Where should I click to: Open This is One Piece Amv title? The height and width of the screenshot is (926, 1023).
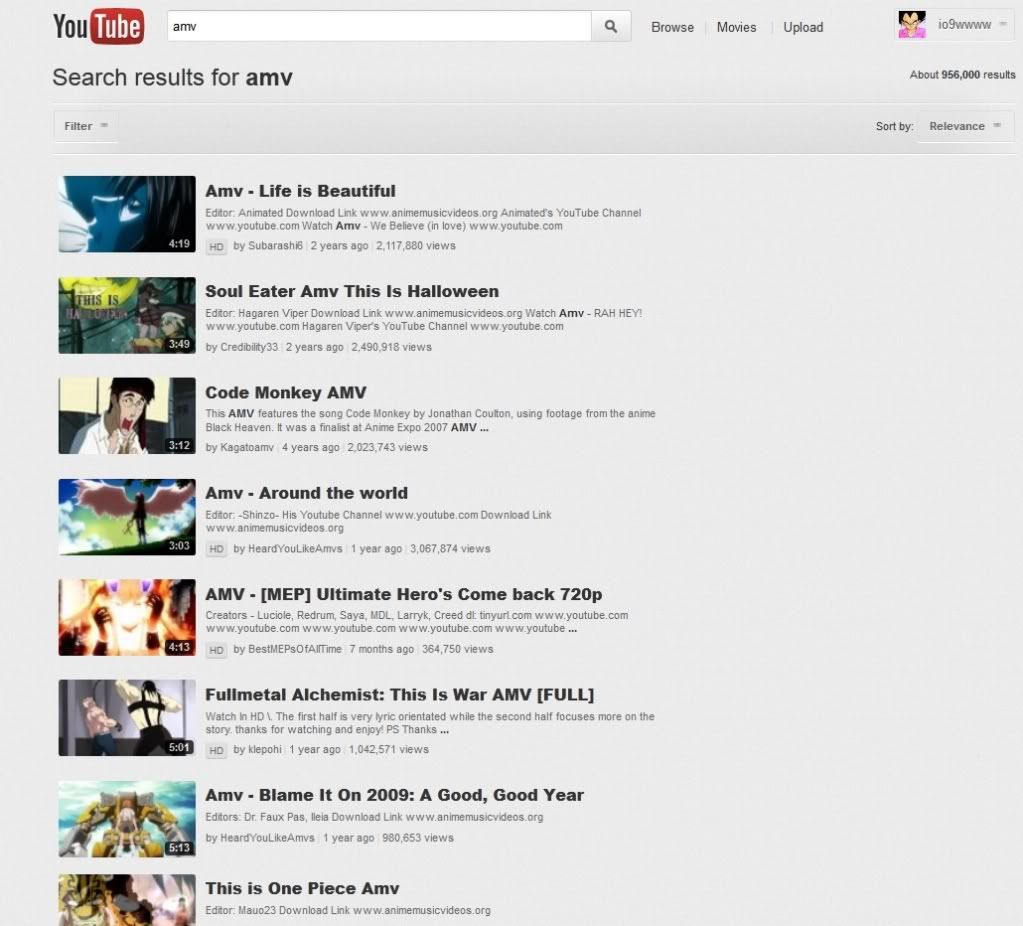[302, 888]
